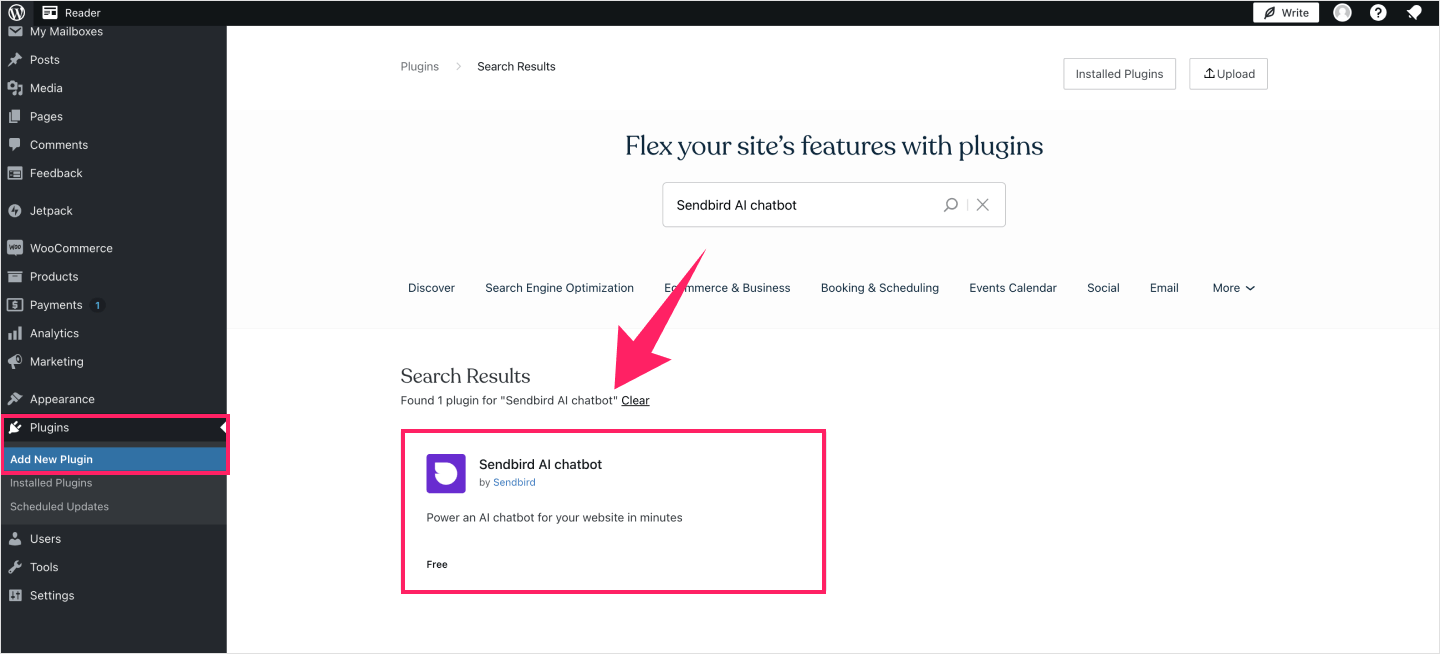The image size is (1440, 654).
Task: Click the Plugins plug icon
Action: point(15,427)
